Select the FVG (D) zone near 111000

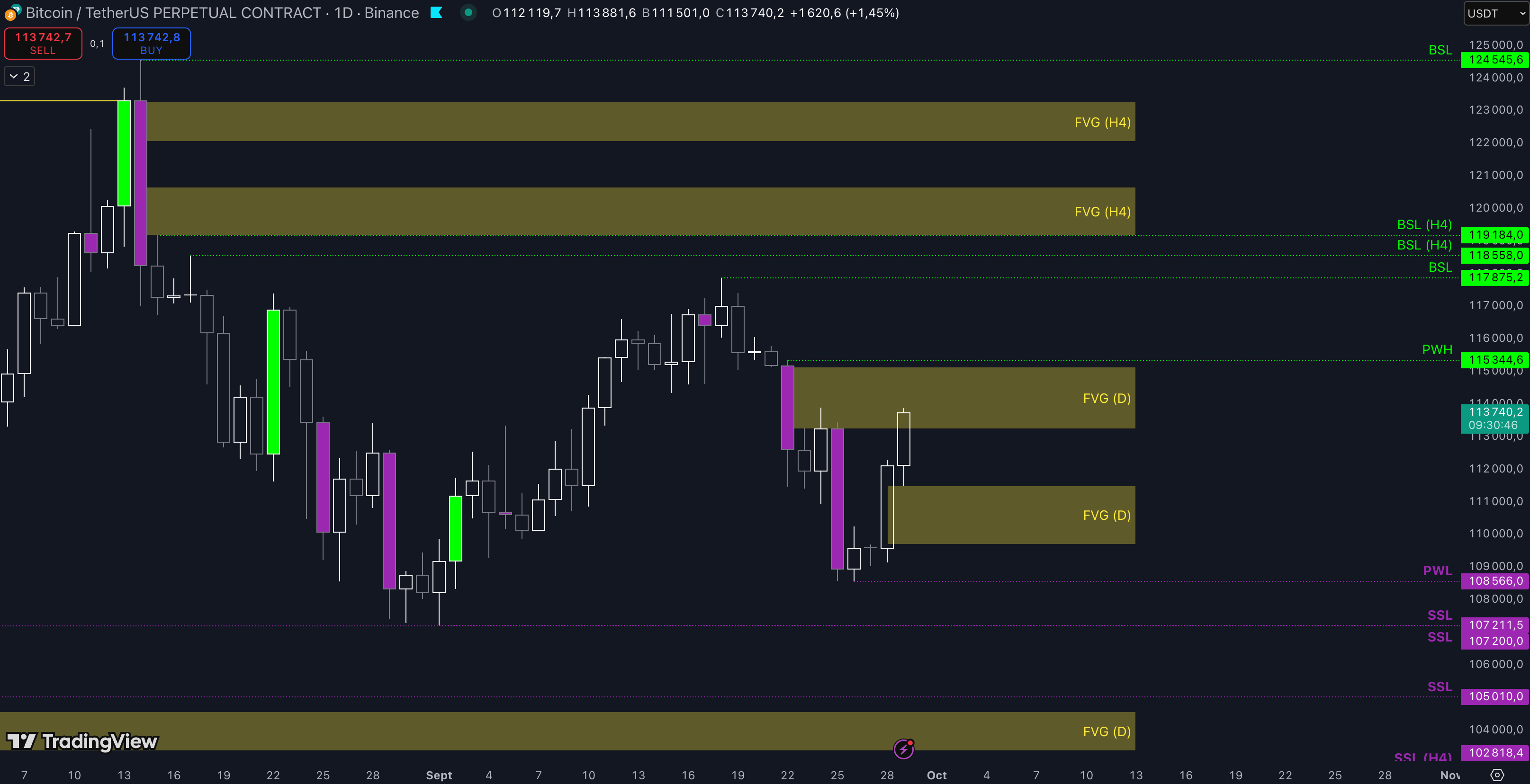tap(1010, 515)
